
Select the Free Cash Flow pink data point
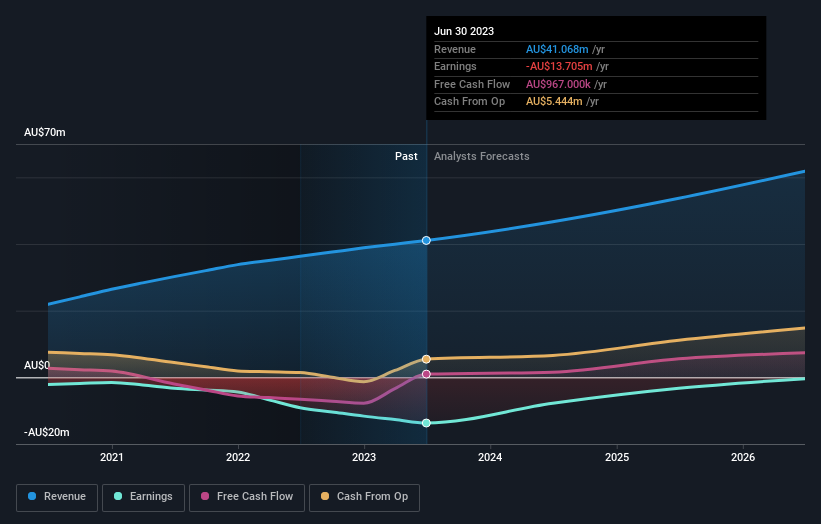click(426, 374)
